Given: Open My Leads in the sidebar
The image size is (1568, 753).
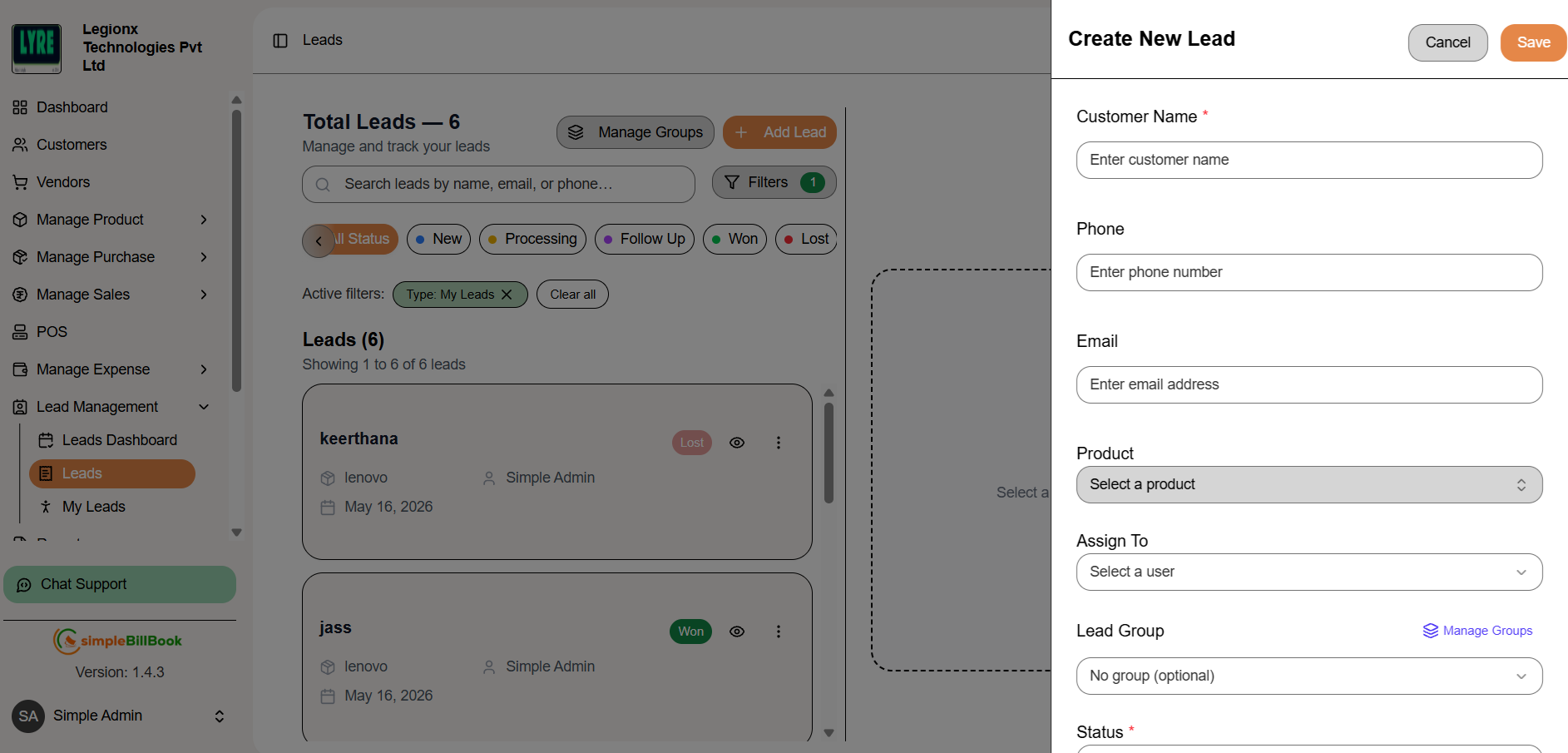Looking at the screenshot, I should point(93,507).
